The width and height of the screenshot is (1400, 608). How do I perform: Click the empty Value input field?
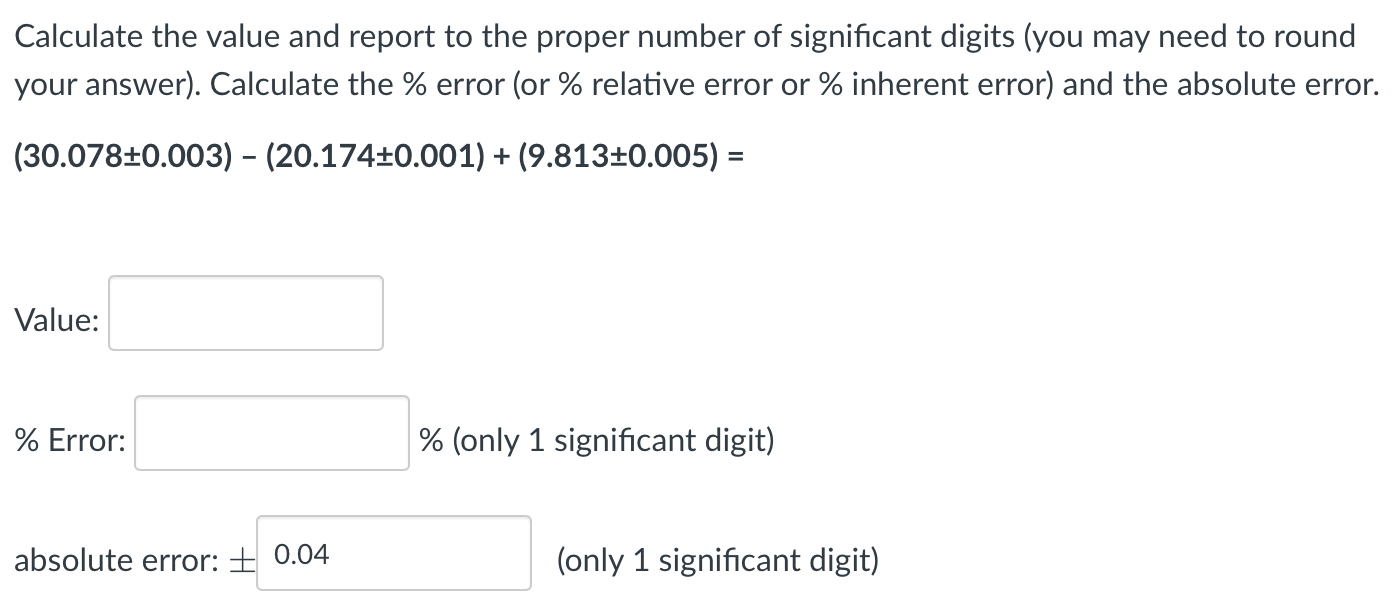[x=246, y=313]
